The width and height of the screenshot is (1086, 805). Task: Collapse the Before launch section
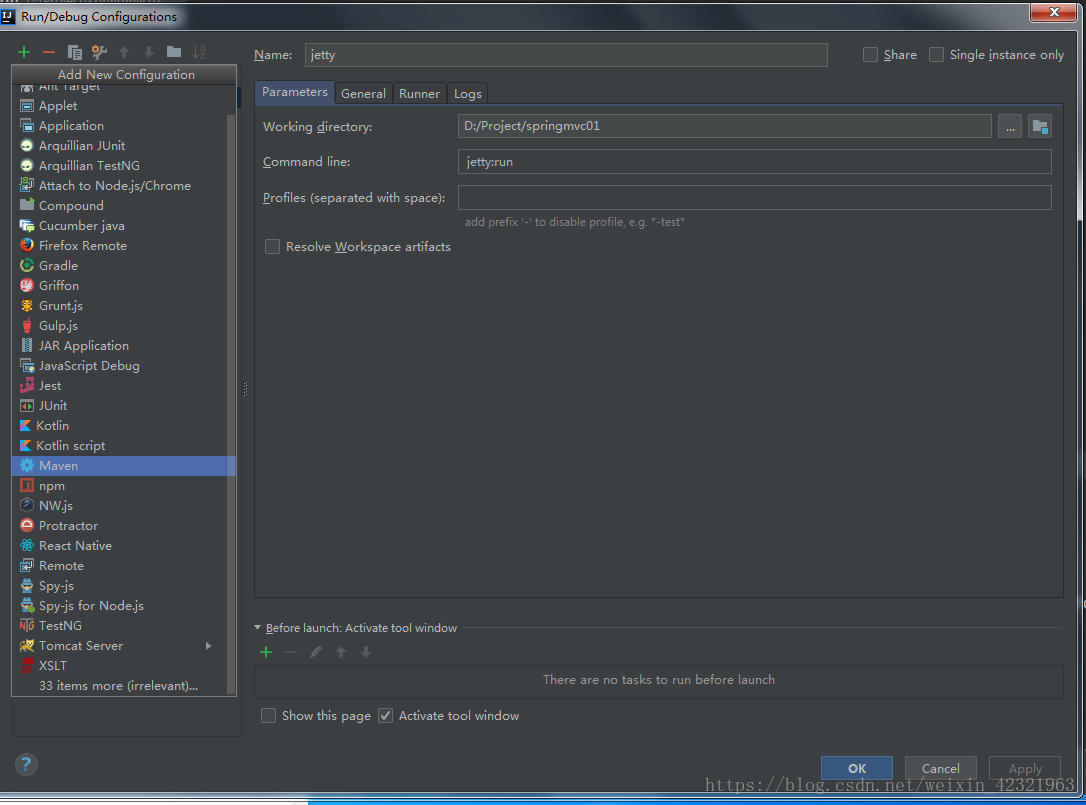[x=258, y=628]
